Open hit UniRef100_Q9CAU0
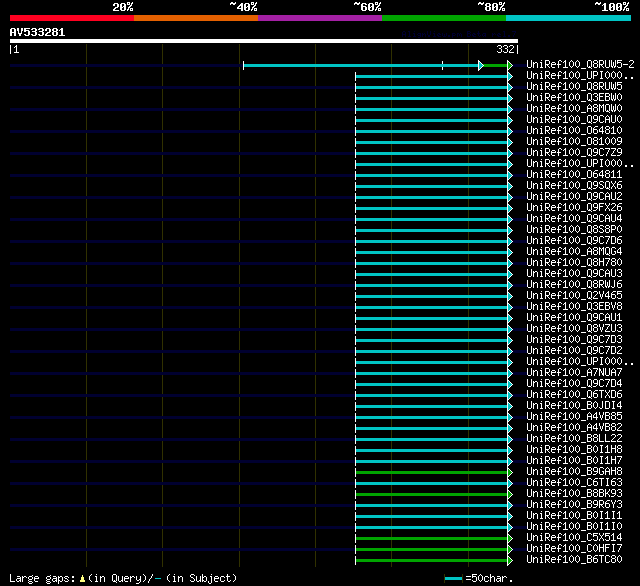 click(x=574, y=119)
